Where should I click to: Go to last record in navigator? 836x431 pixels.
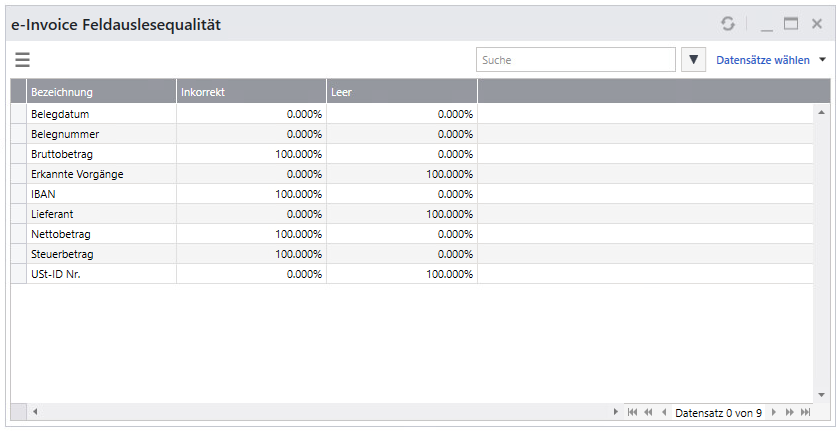click(805, 412)
